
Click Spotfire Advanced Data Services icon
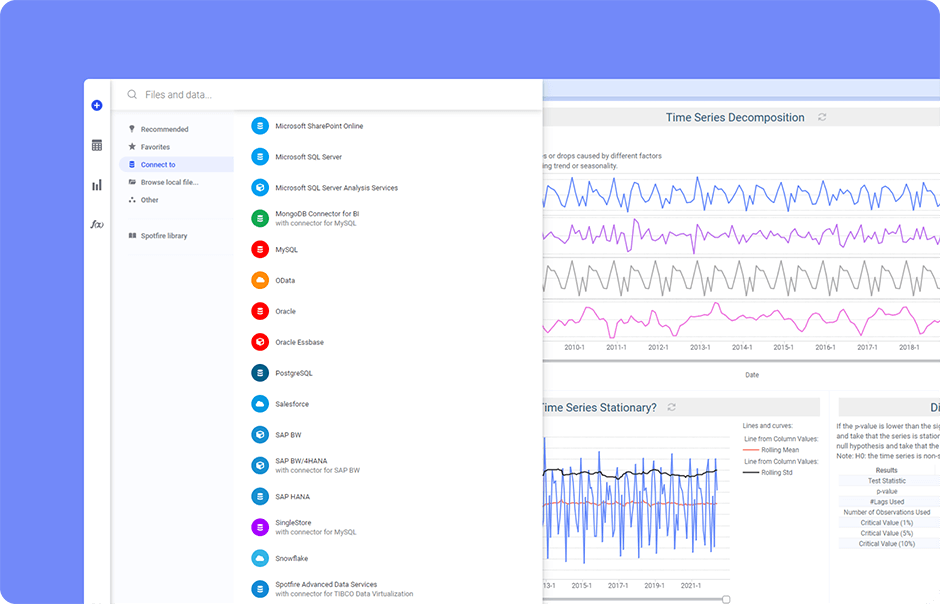click(260, 589)
